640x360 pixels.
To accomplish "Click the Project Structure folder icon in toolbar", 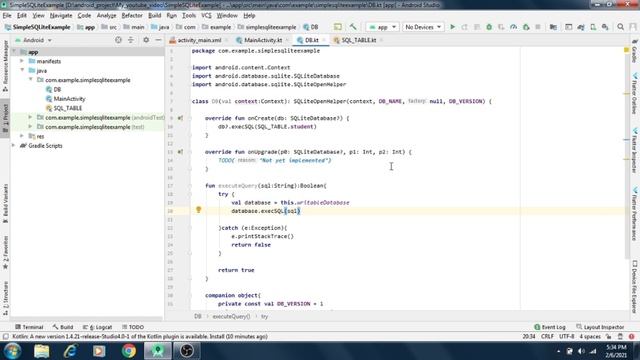I will click(x=553, y=27).
